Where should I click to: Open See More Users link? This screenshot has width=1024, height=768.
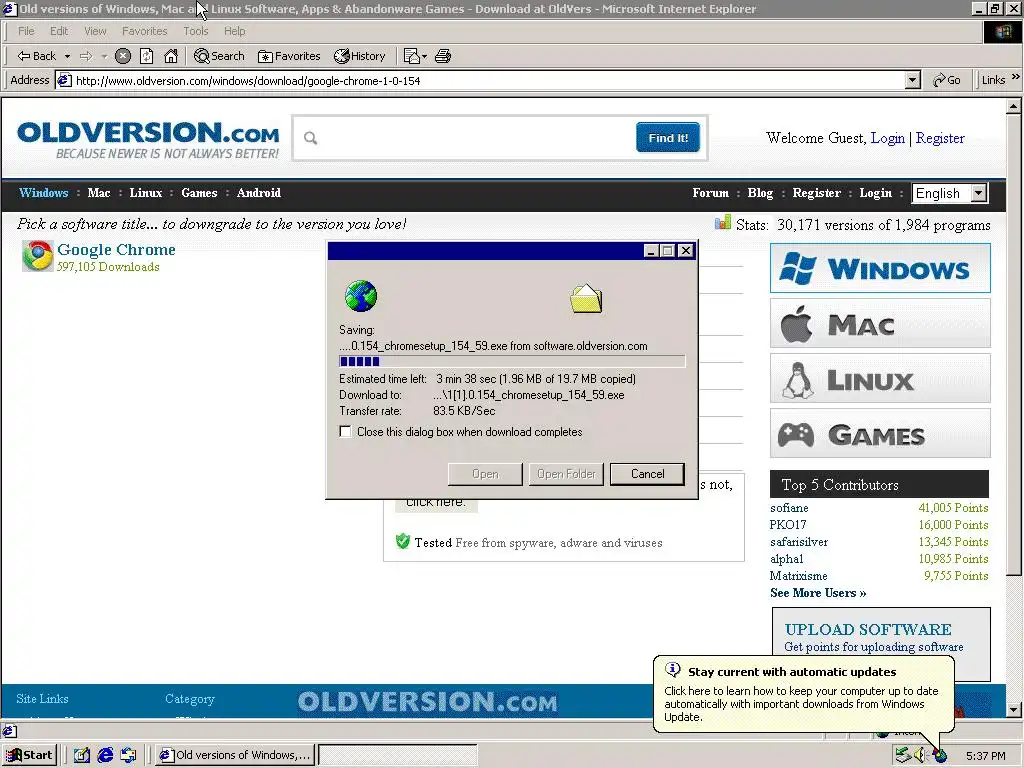(x=818, y=593)
